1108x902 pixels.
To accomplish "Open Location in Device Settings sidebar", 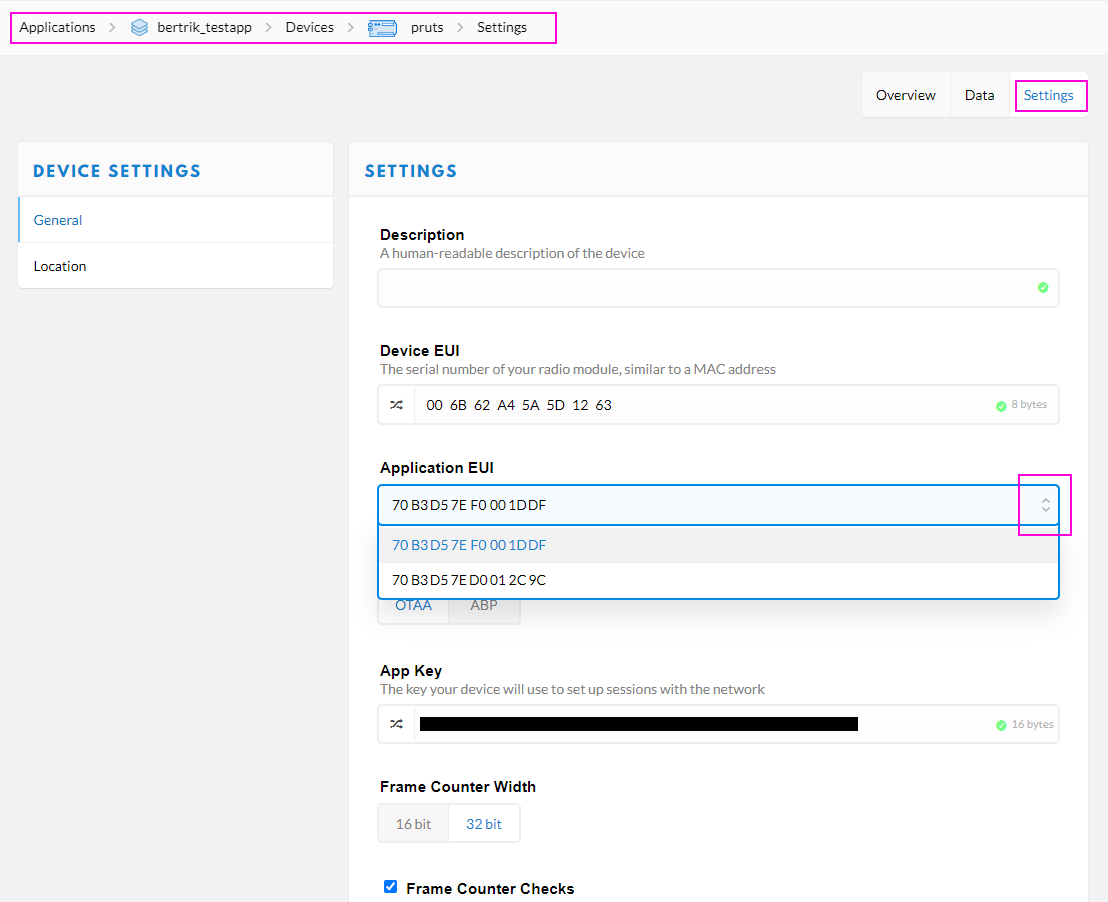I will pos(60,266).
